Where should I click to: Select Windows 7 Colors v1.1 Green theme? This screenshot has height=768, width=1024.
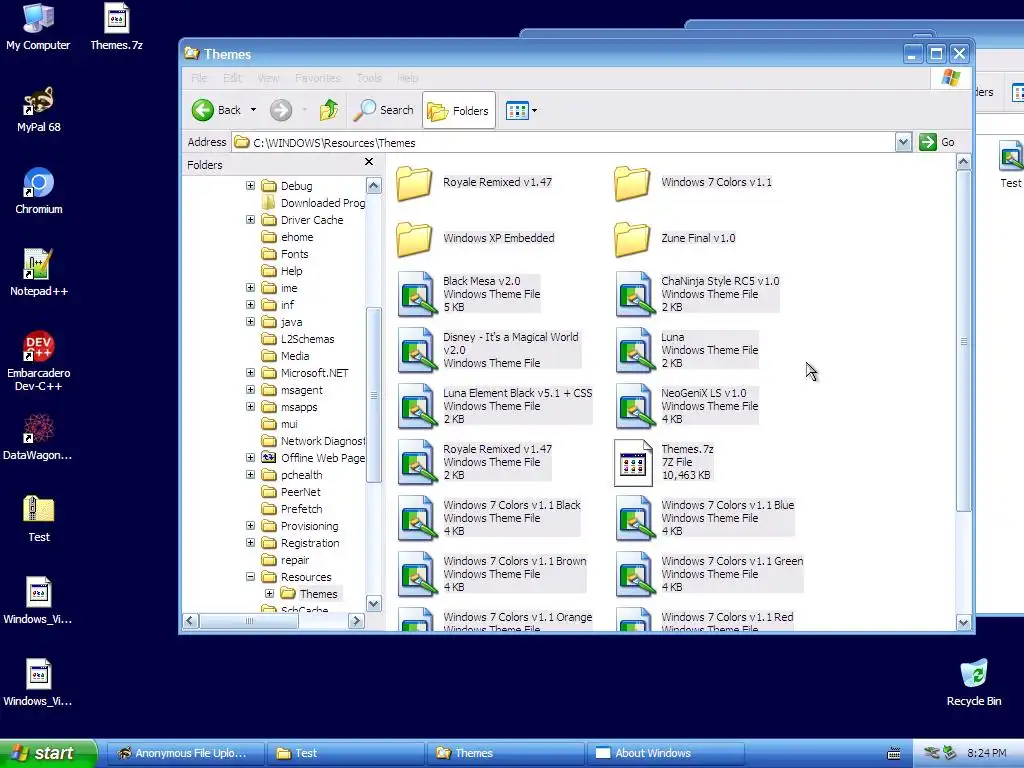click(x=709, y=574)
